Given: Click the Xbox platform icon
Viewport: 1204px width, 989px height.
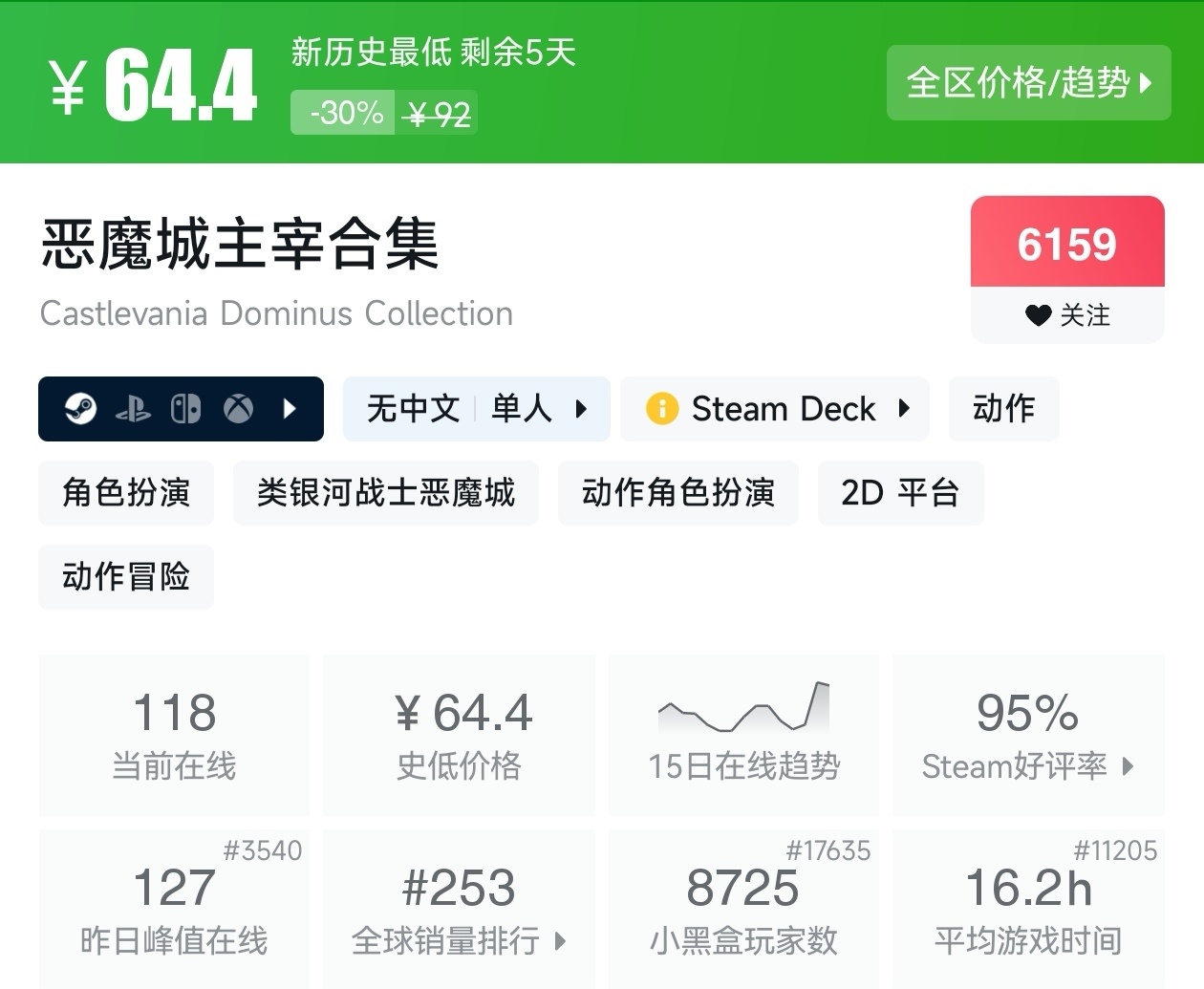Looking at the screenshot, I should (x=238, y=409).
